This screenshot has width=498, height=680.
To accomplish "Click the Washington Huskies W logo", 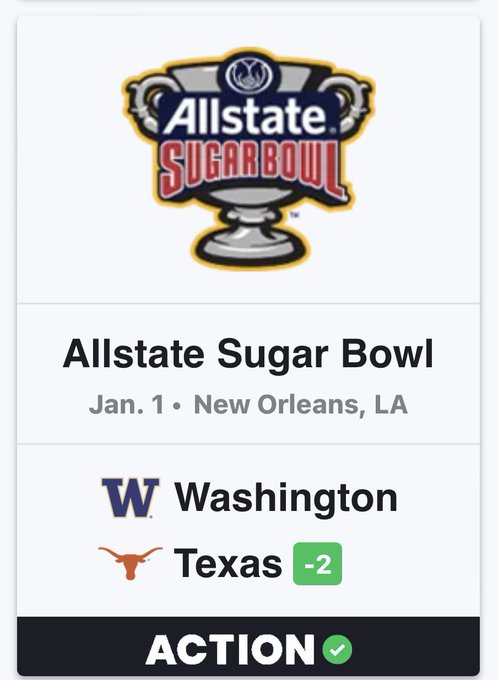I will [130, 497].
